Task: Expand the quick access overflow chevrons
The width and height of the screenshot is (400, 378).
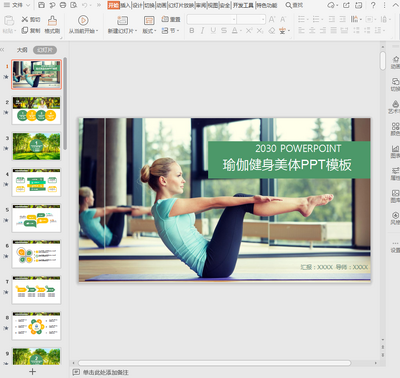Action: pos(99,5)
